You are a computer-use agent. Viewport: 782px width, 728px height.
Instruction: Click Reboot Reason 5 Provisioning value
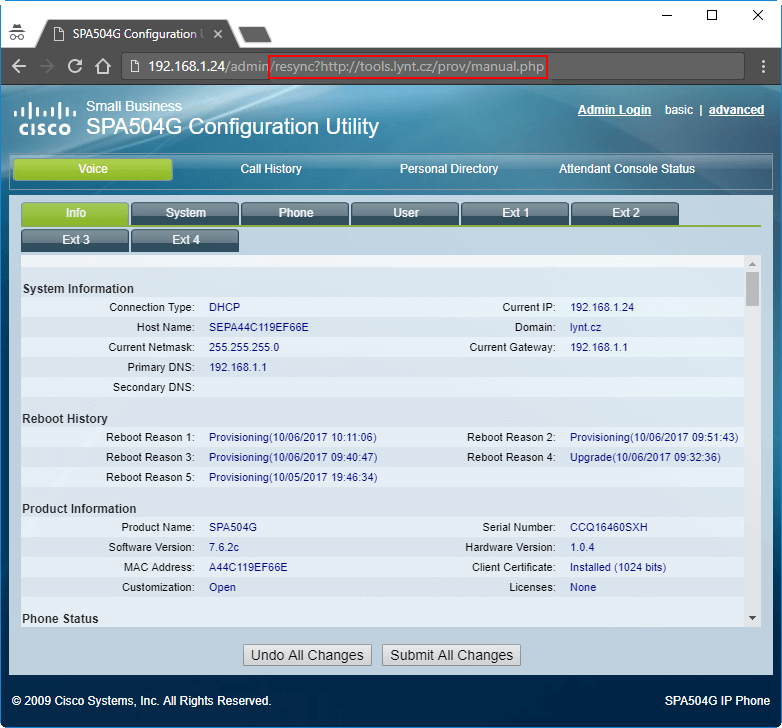click(x=293, y=477)
